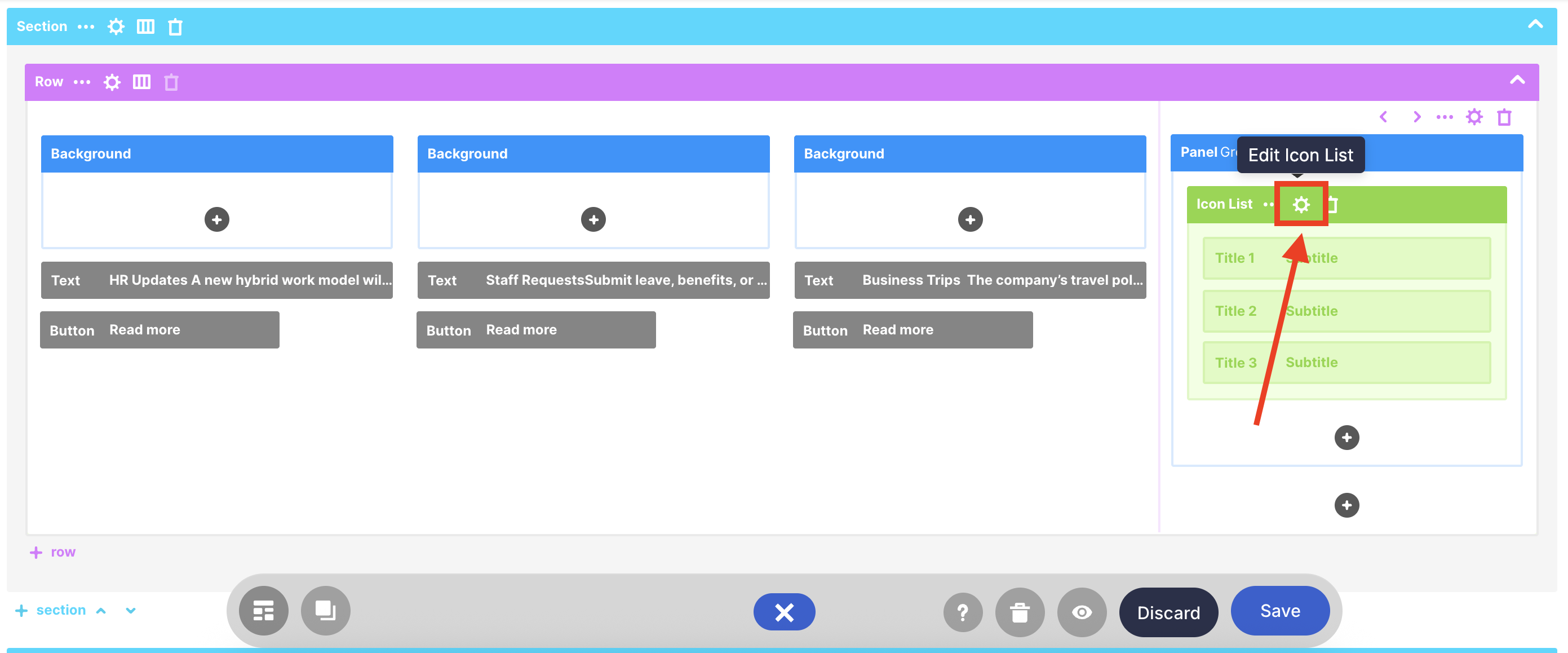Collapse the Row with chevron
The height and width of the screenshot is (653, 1568).
point(1517,81)
